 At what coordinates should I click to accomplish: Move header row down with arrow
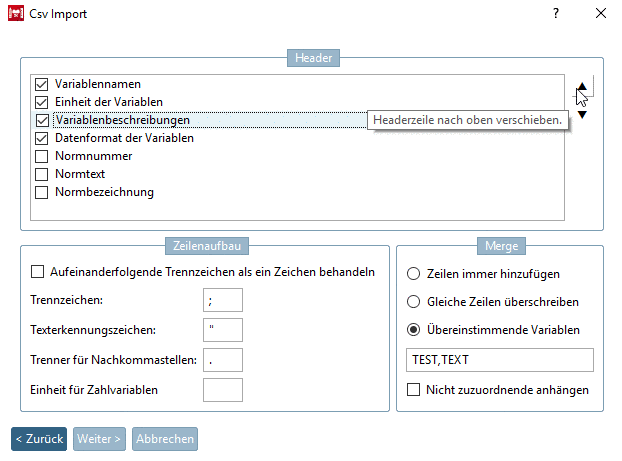point(582,115)
